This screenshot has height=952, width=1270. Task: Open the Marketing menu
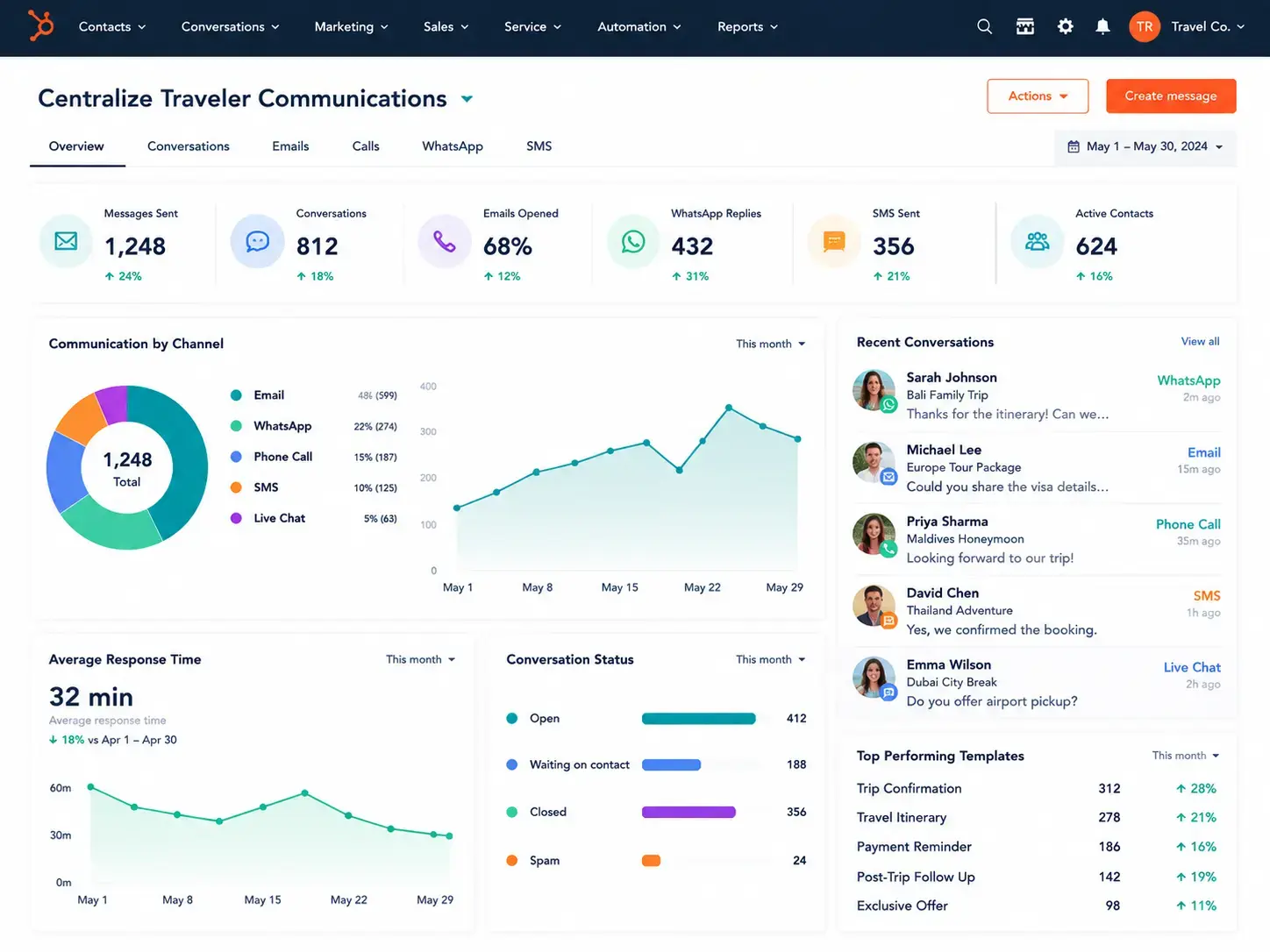pyautogui.click(x=352, y=26)
